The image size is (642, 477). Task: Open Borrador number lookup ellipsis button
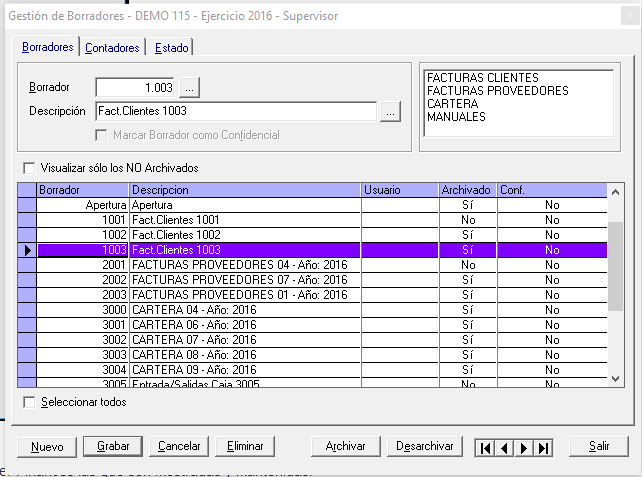coord(189,88)
